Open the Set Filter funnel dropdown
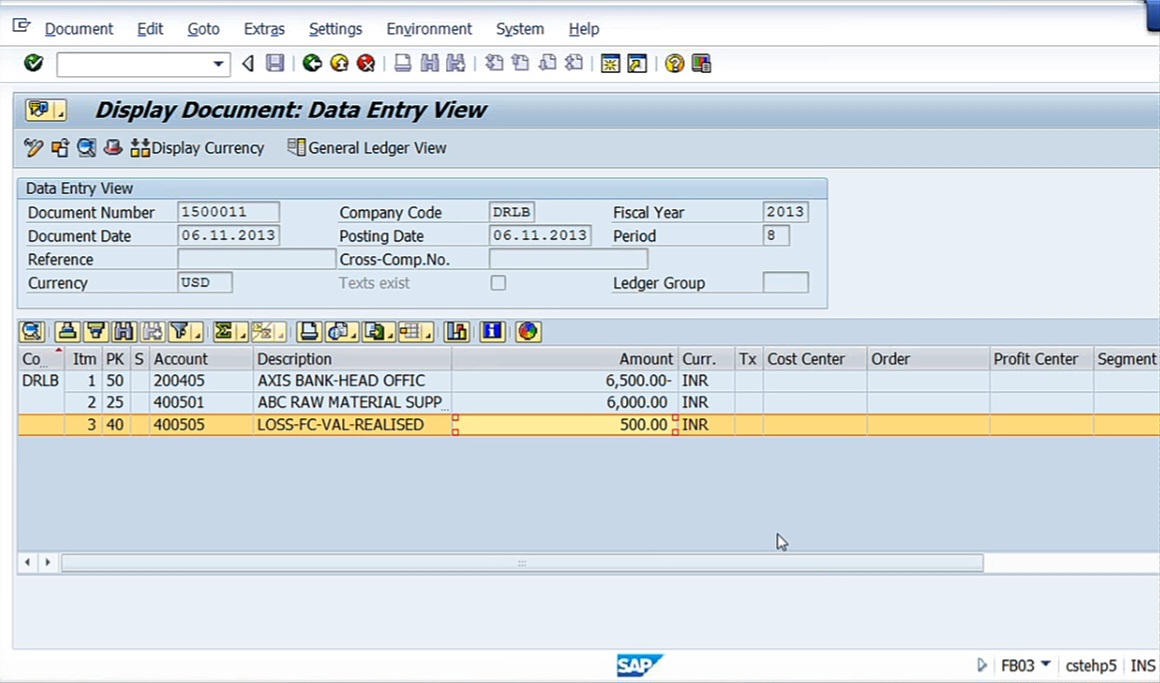Image resolution: width=1160 pixels, height=683 pixels. tap(186, 332)
